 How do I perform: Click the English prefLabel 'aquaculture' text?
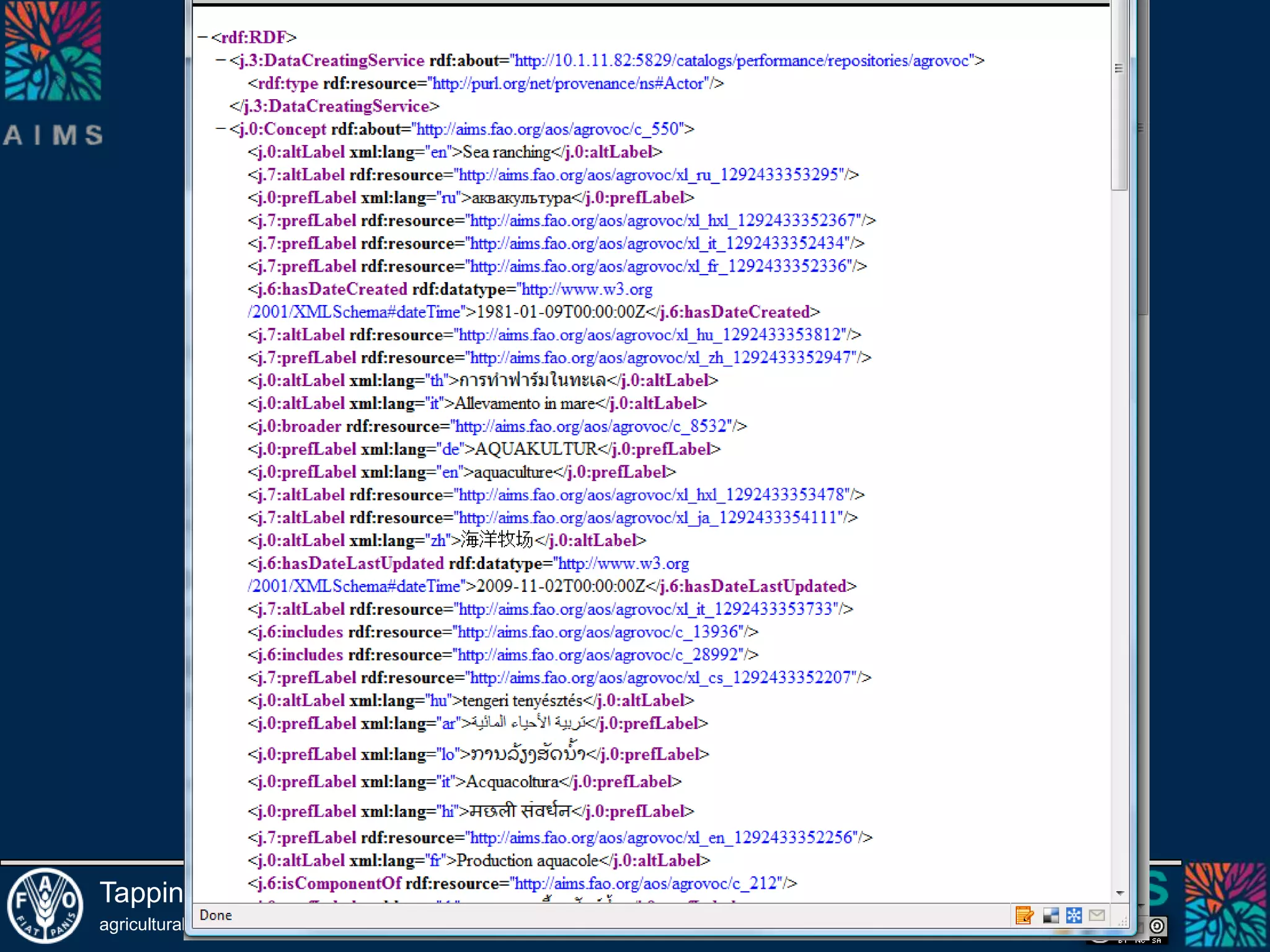pyautogui.click(x=512, y=472)
